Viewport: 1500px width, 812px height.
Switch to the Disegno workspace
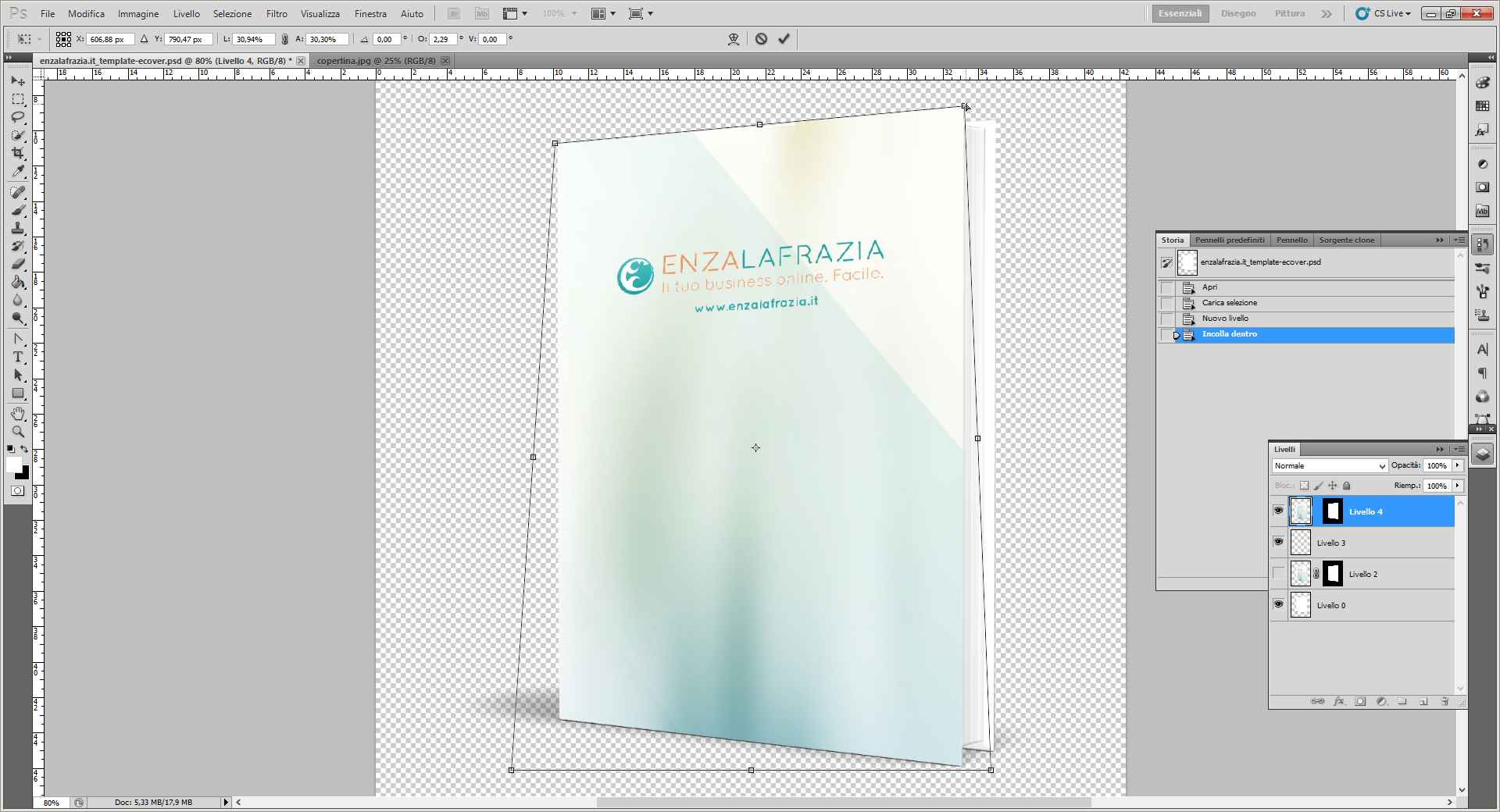1238,13
